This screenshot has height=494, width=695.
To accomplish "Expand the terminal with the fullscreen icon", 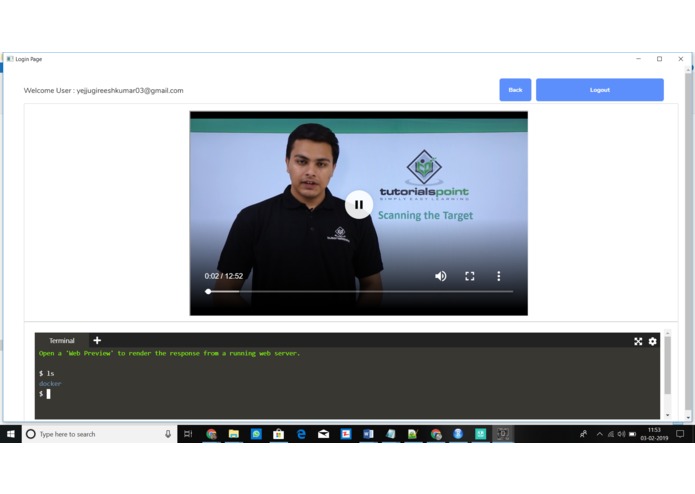I will coord(638,341).
